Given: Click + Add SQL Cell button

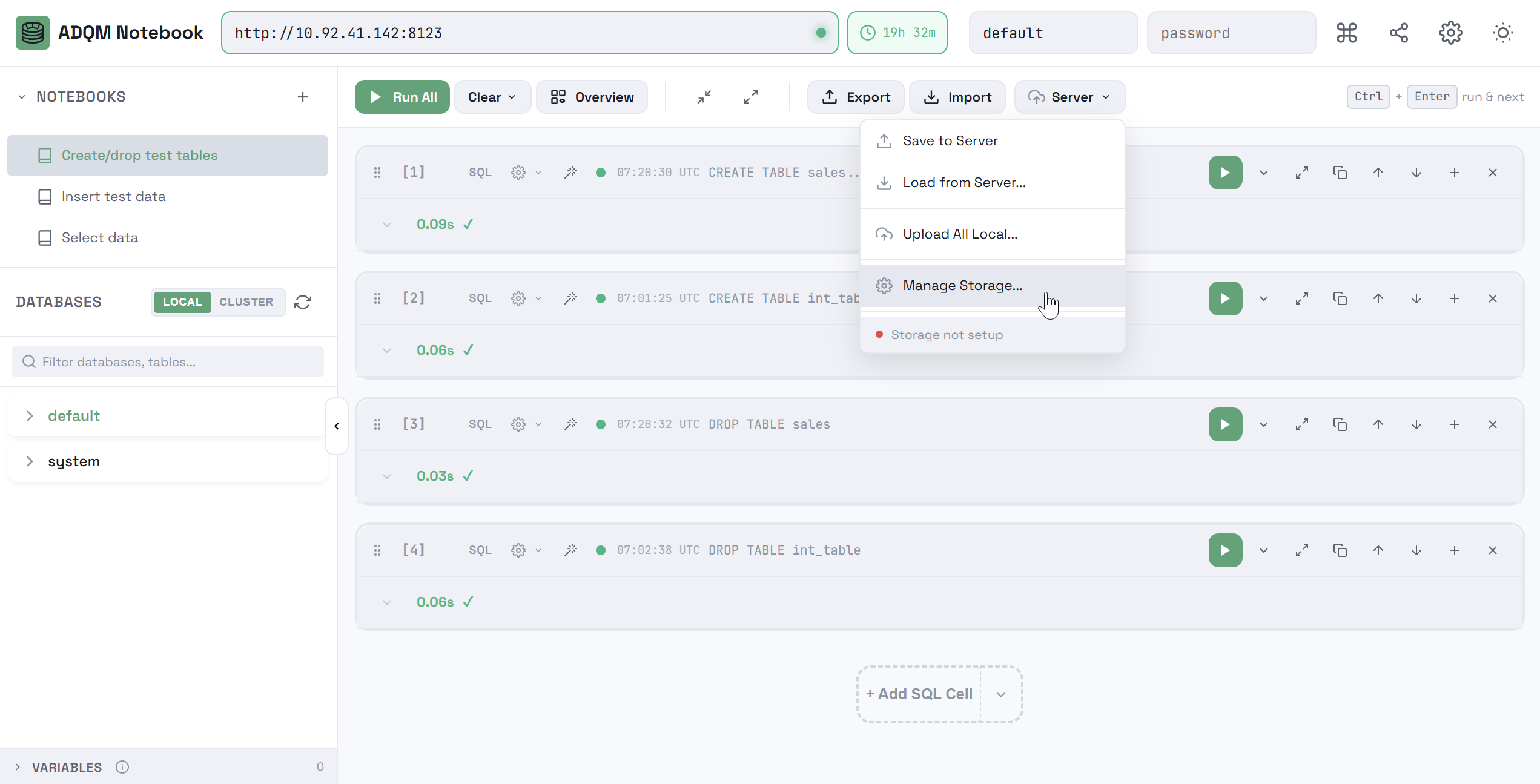Looking at the screenshot, I should (x=919, y=694).
